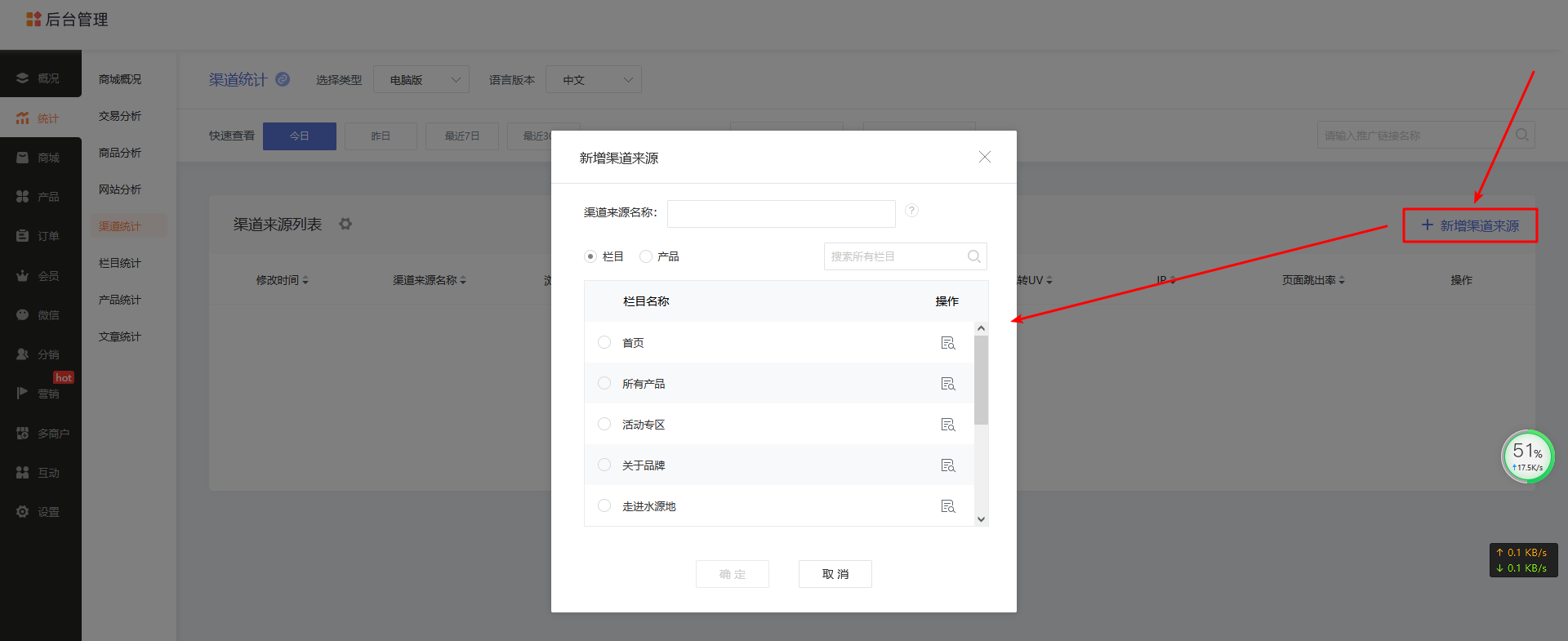Open 商城 in the left sidebar
Image resolution: width=1568 pixels, height=641 pixels.
click(x=41, y=158)
